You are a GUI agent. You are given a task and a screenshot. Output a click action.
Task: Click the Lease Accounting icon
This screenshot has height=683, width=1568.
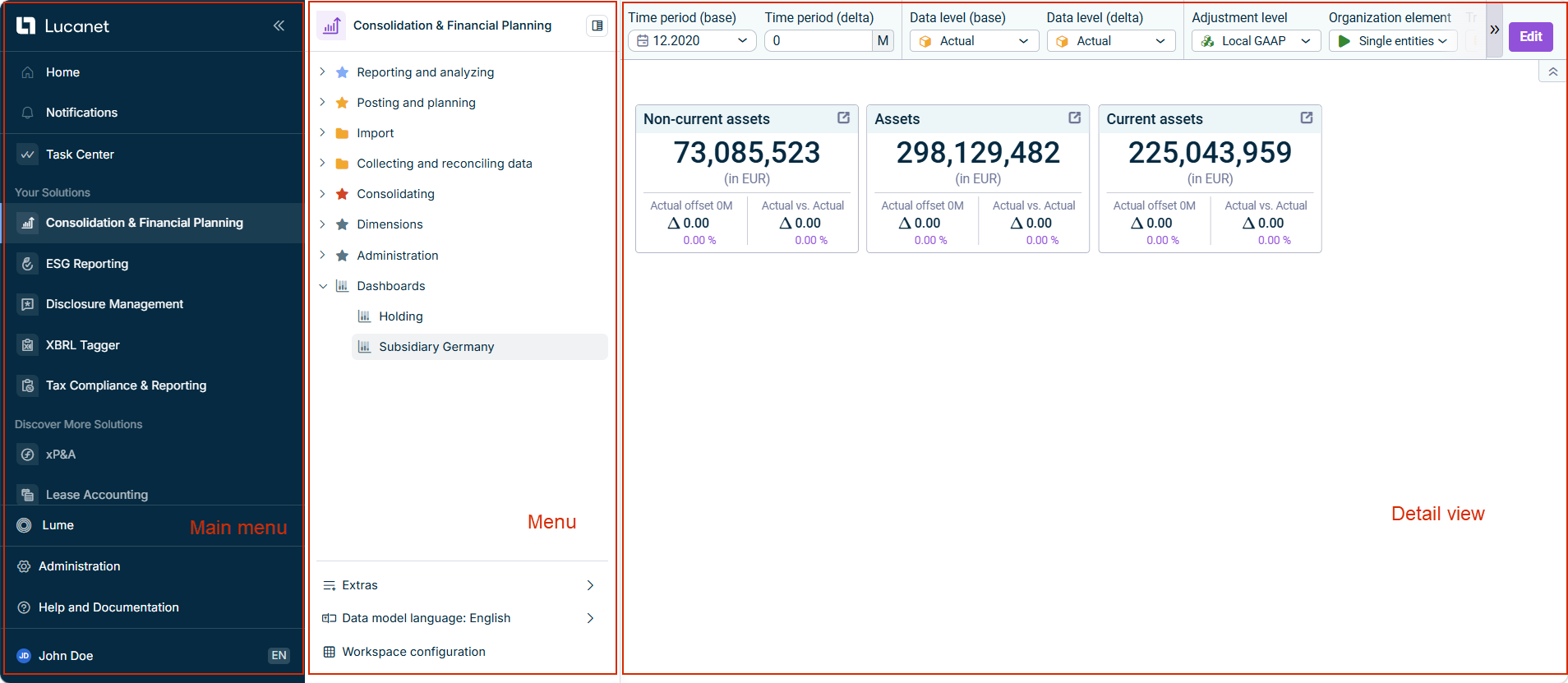click(x=28, y=495)
